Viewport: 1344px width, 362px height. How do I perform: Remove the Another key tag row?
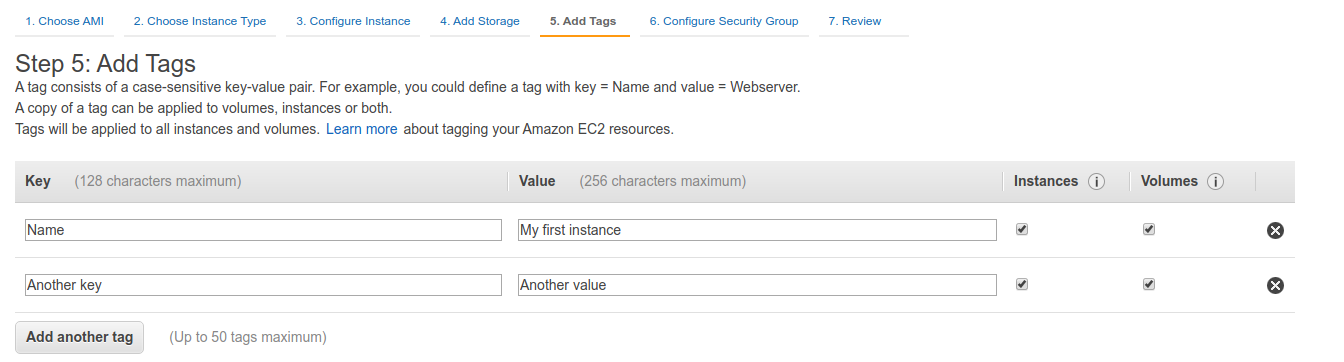(x=1275, y=285)
